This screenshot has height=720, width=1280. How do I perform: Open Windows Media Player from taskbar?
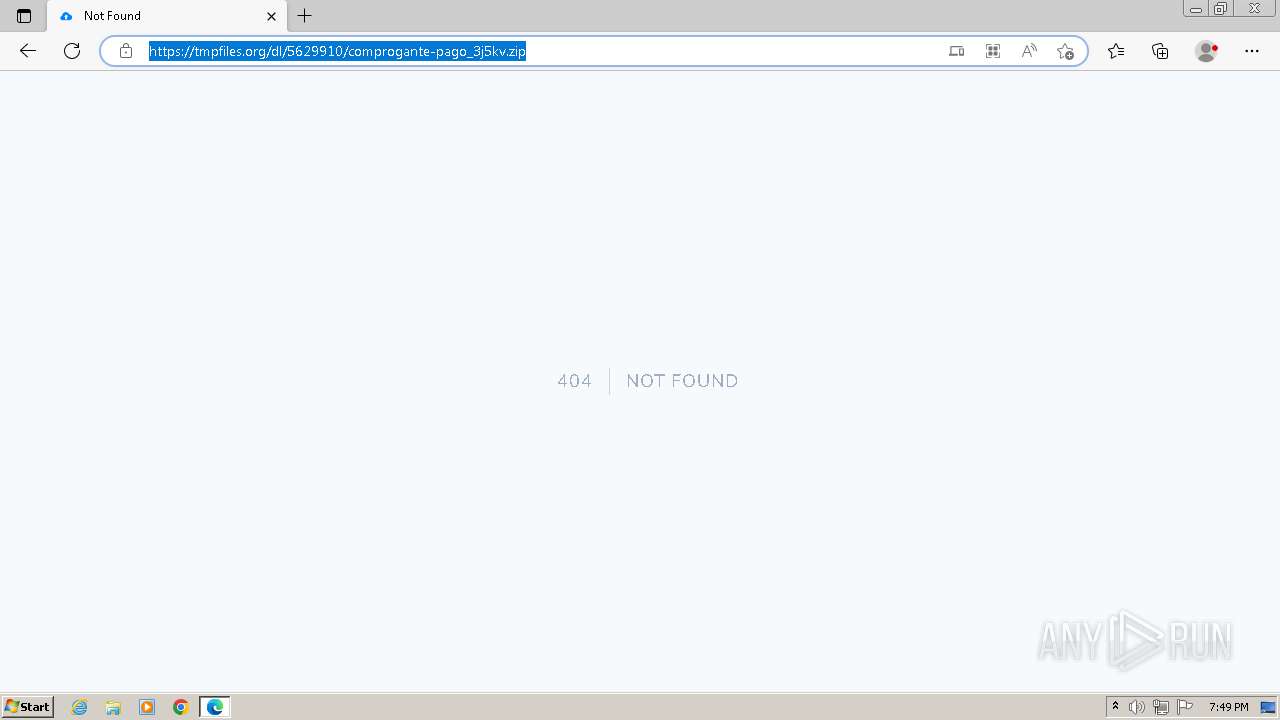pos(147,707)
